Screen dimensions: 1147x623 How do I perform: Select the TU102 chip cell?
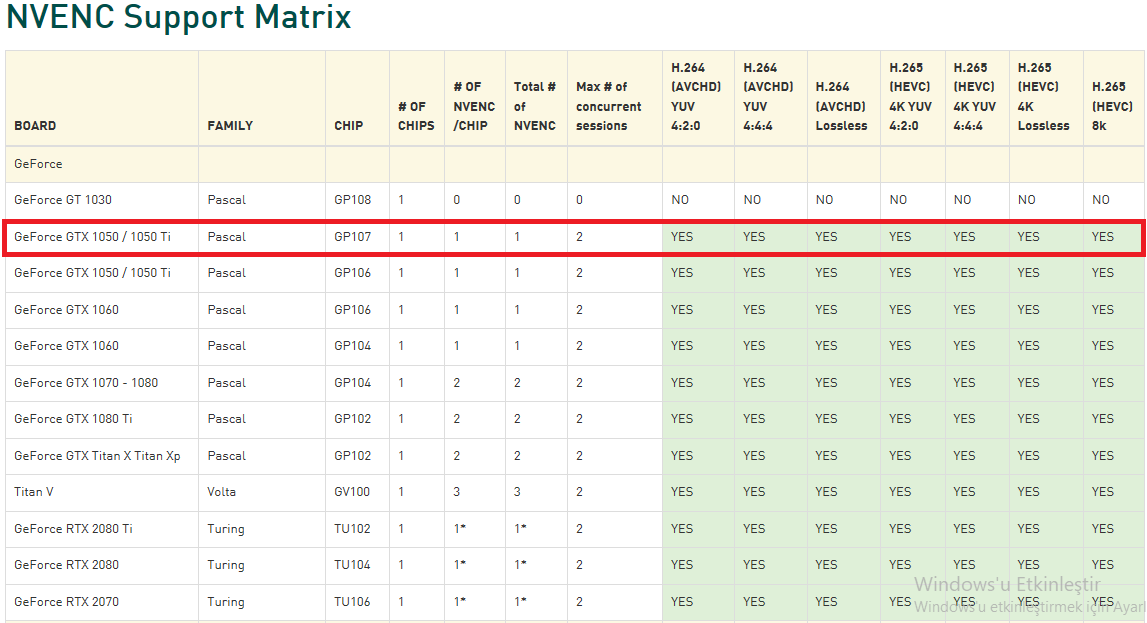[x=353, y=529]
